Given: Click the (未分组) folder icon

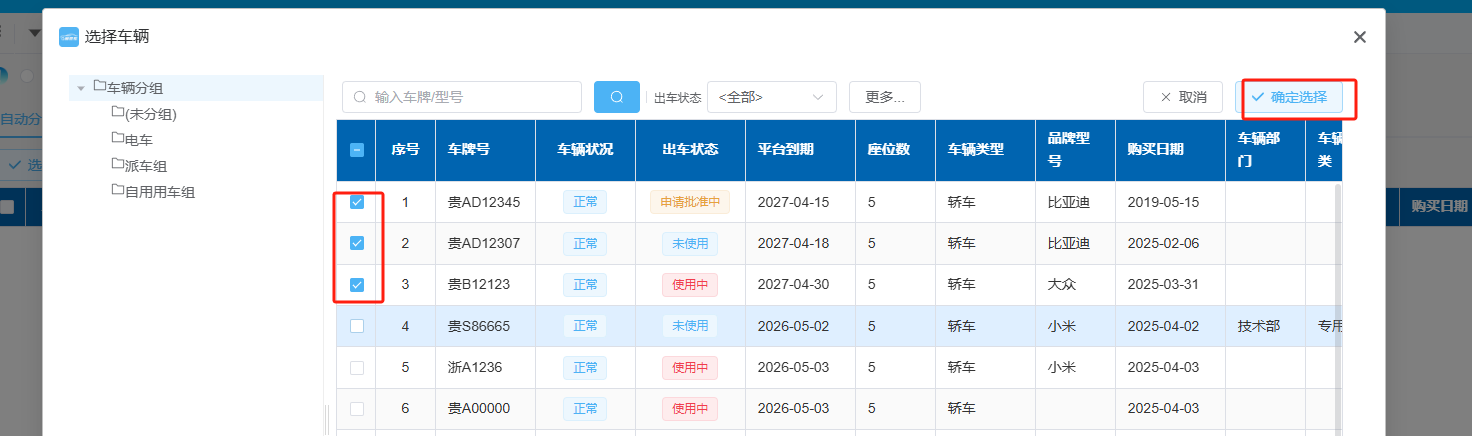Looking at the screenshot, I should click(118, 112).
